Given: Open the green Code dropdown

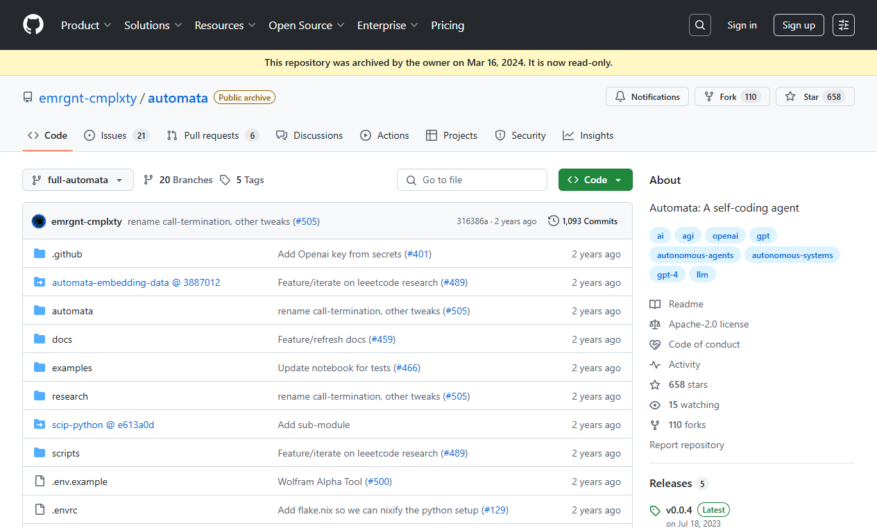Looking at the screenshot, I should coord(595,180).
